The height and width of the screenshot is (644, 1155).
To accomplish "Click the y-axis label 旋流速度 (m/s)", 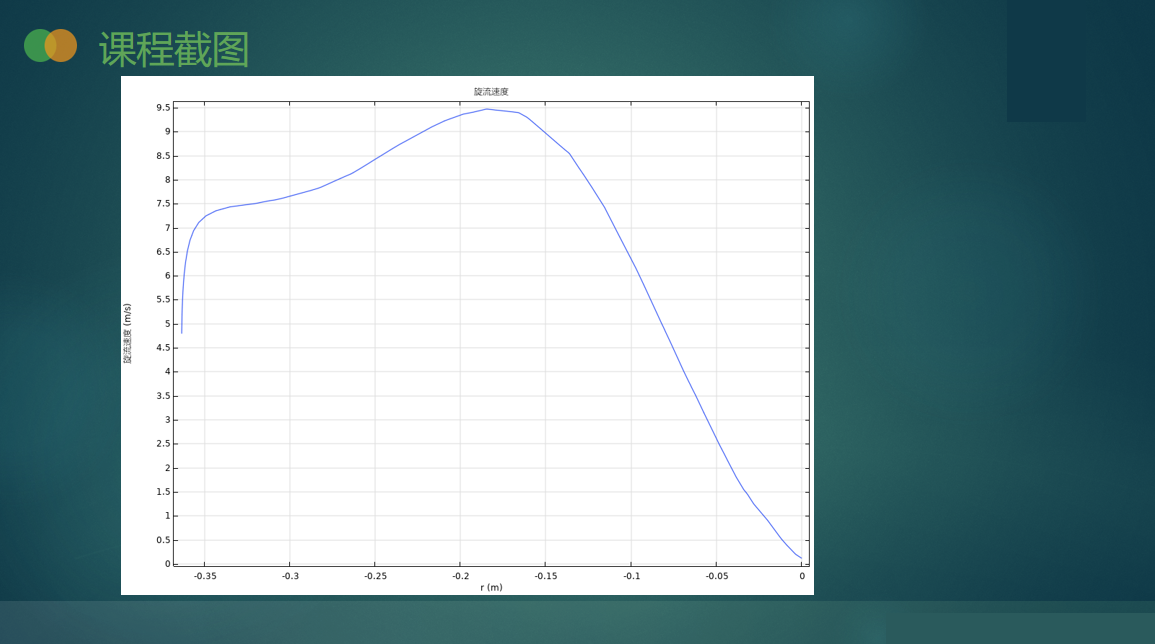I will [127, 333].
